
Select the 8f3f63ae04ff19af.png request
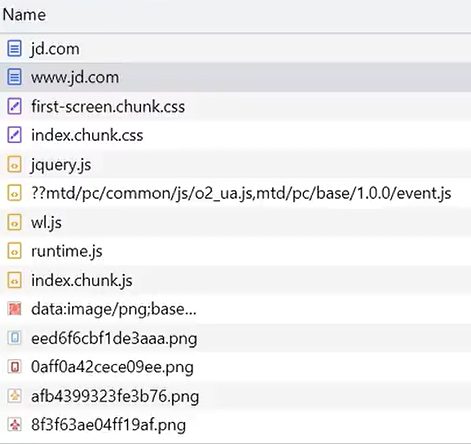pyautogui.click(x=235, y=425)
